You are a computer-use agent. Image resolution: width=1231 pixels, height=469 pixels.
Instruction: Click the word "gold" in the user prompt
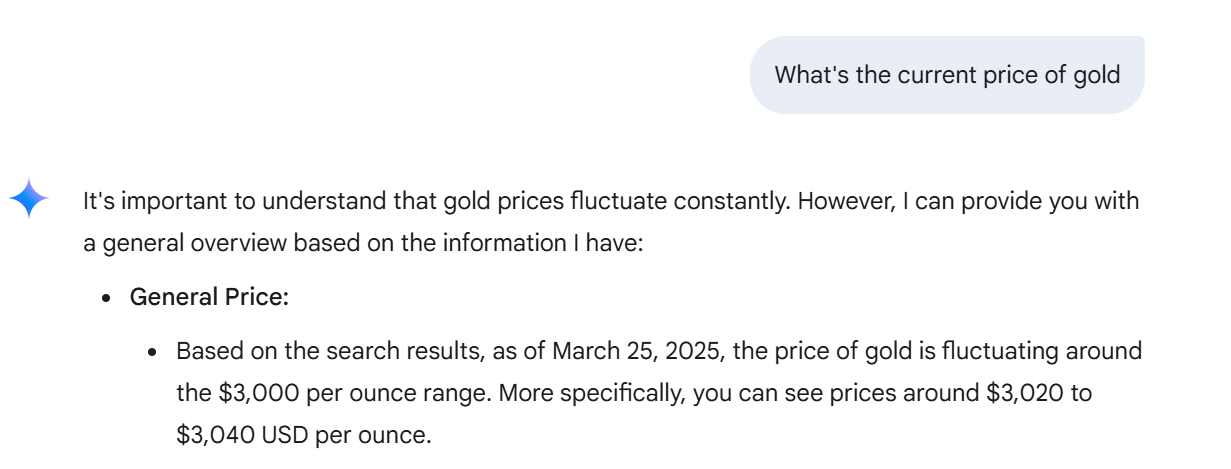(x=1096, y=75)
